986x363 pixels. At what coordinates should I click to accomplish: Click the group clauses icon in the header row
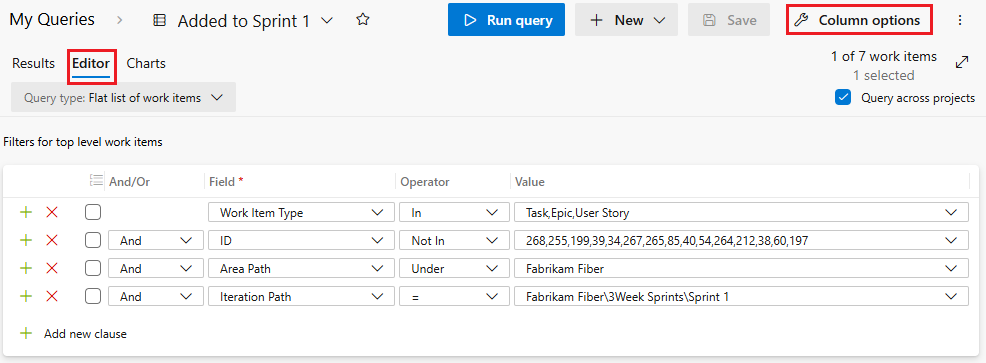[96, 181]
